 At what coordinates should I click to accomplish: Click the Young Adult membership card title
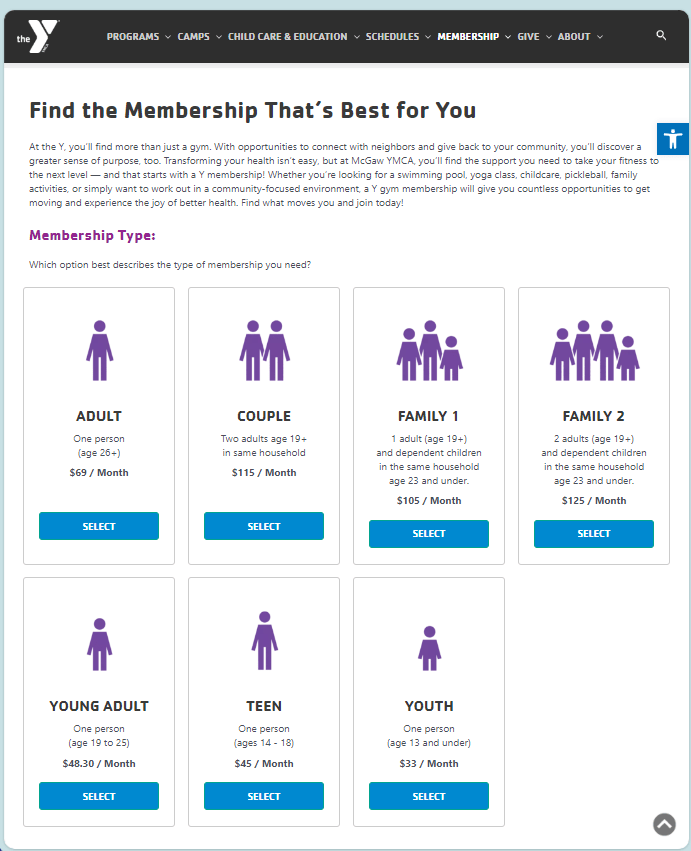coord(99,706)
